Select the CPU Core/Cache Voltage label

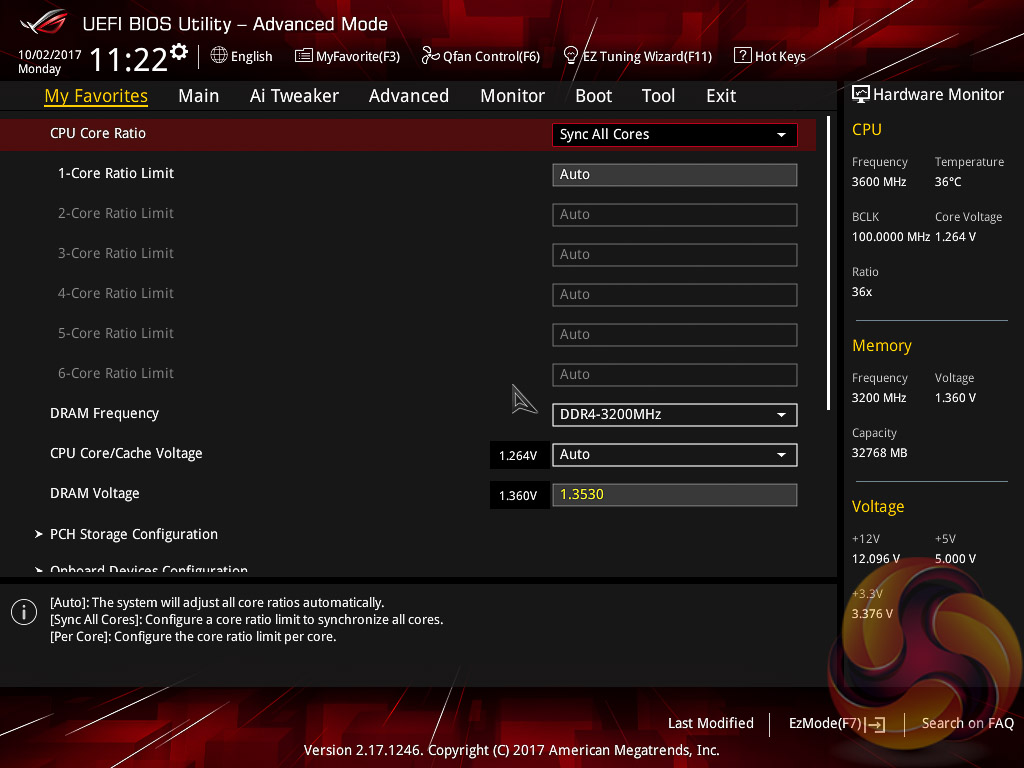[x=126, y=453]
